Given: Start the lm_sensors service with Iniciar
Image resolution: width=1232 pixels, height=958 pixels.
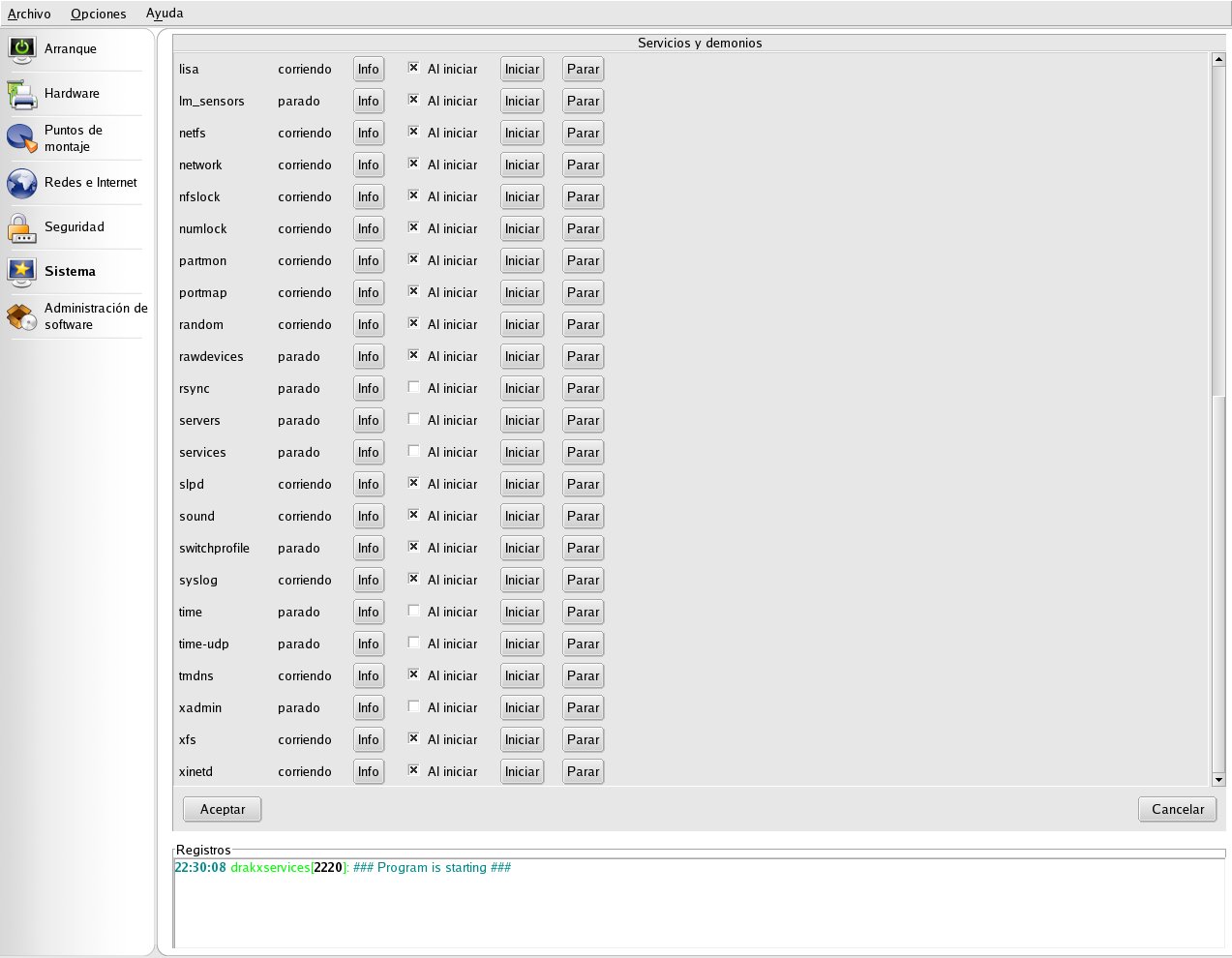Looking at the screenshot, I should pyautogui.click(x=522, y=101).
